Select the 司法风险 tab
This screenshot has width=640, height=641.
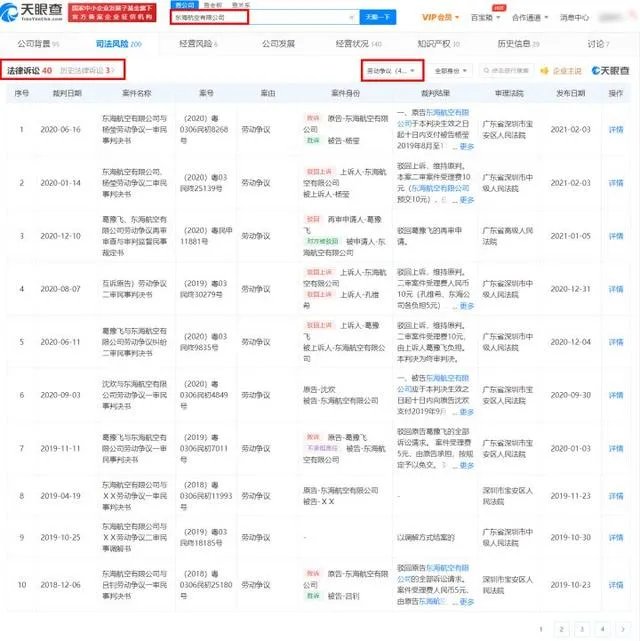tap(119, 44)
